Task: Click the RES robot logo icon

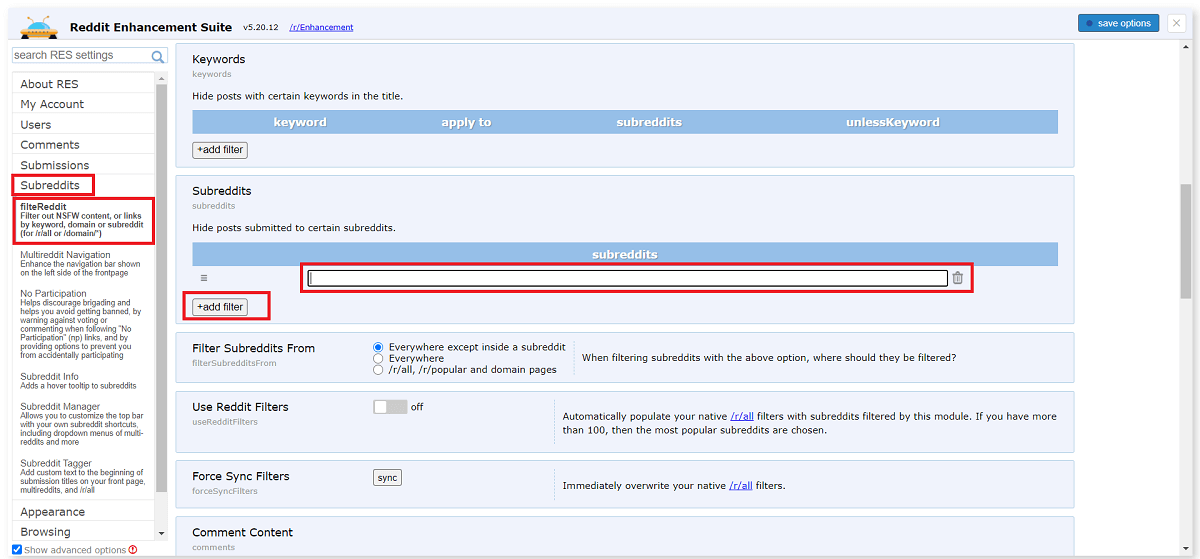Action: 39,26
